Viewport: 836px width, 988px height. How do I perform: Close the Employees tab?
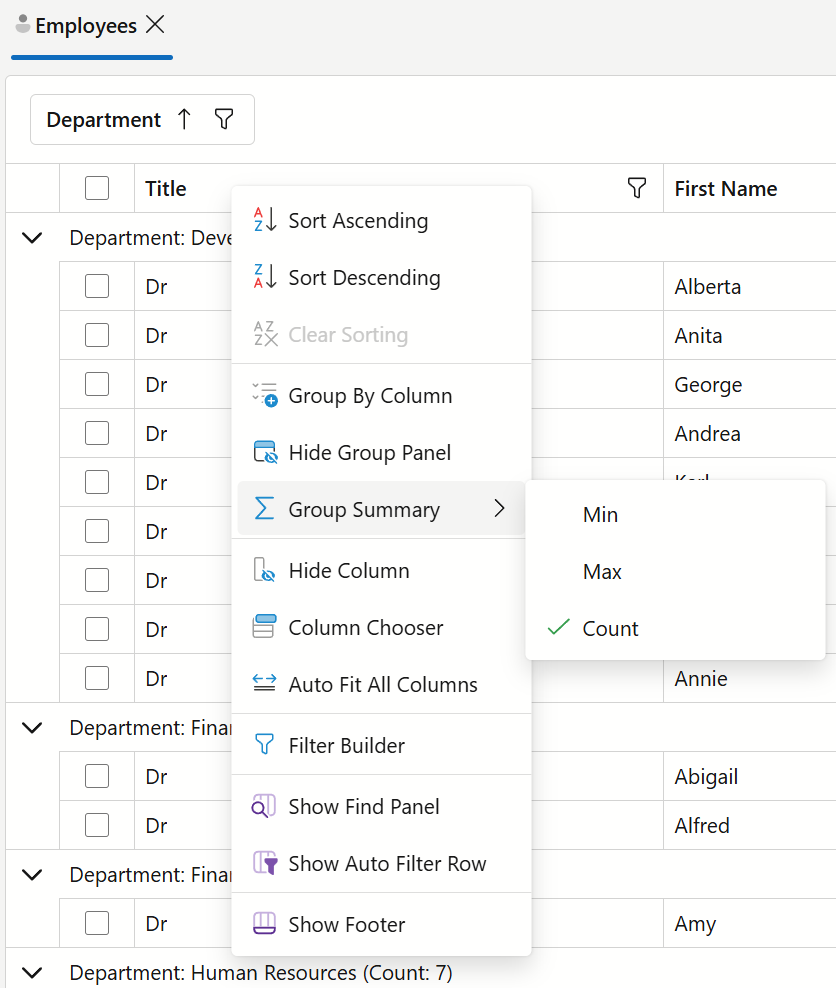point(155,25)
